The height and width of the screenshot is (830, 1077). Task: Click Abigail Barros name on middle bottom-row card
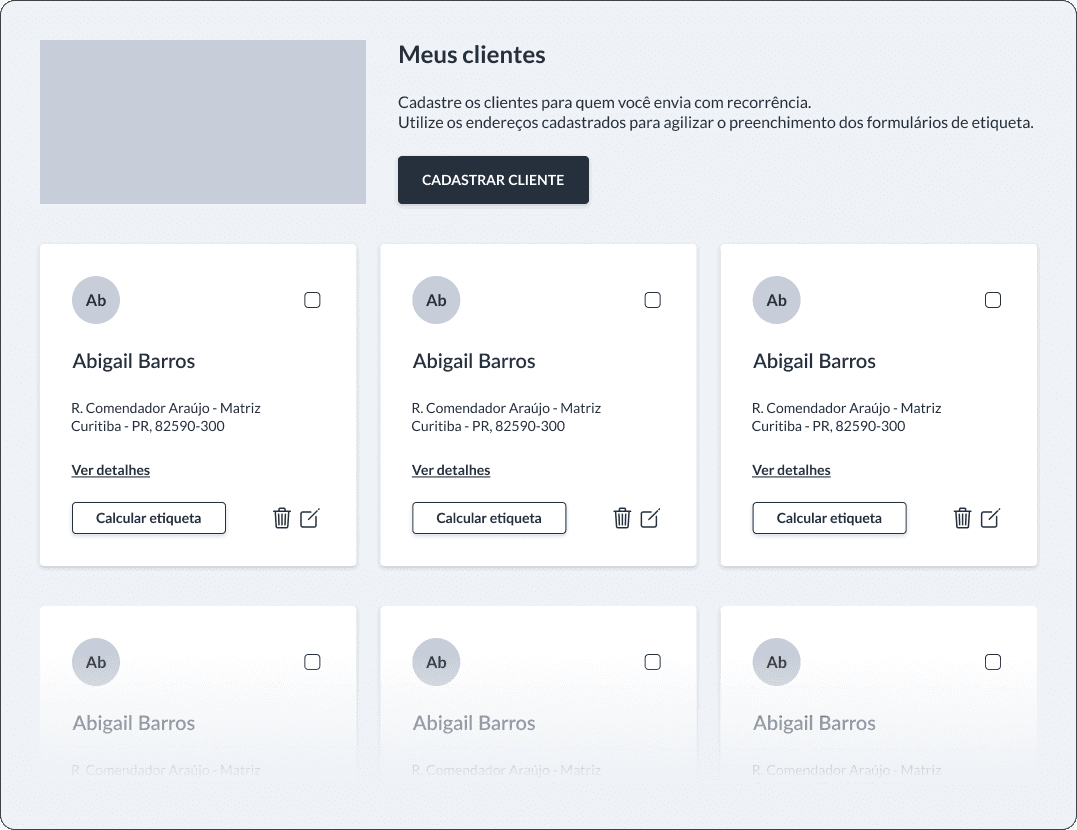pyautogui.click(x=474, y=724)
